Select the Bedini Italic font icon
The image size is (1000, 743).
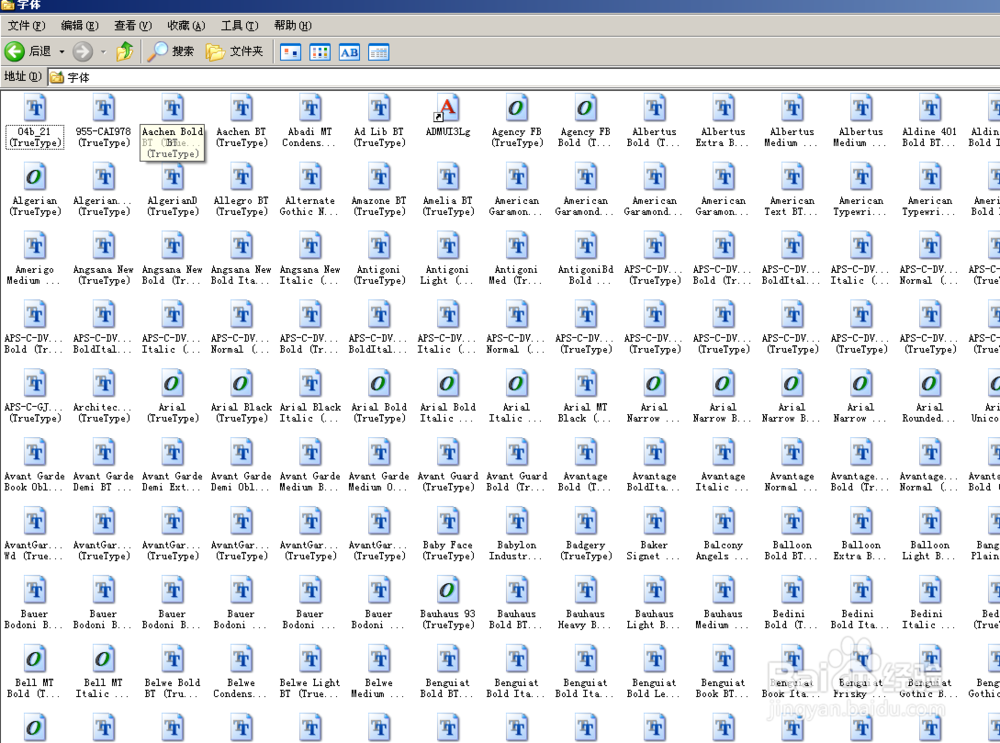[x=930, y=590]
